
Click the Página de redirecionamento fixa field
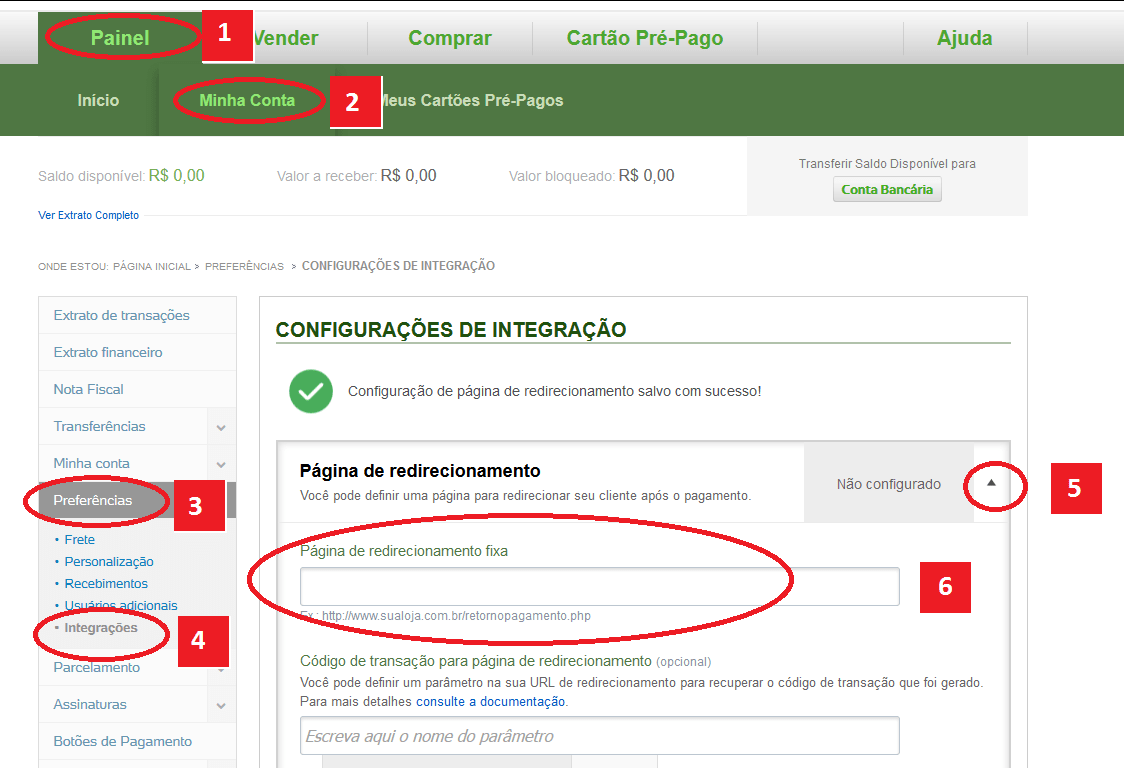coord(599,587)
